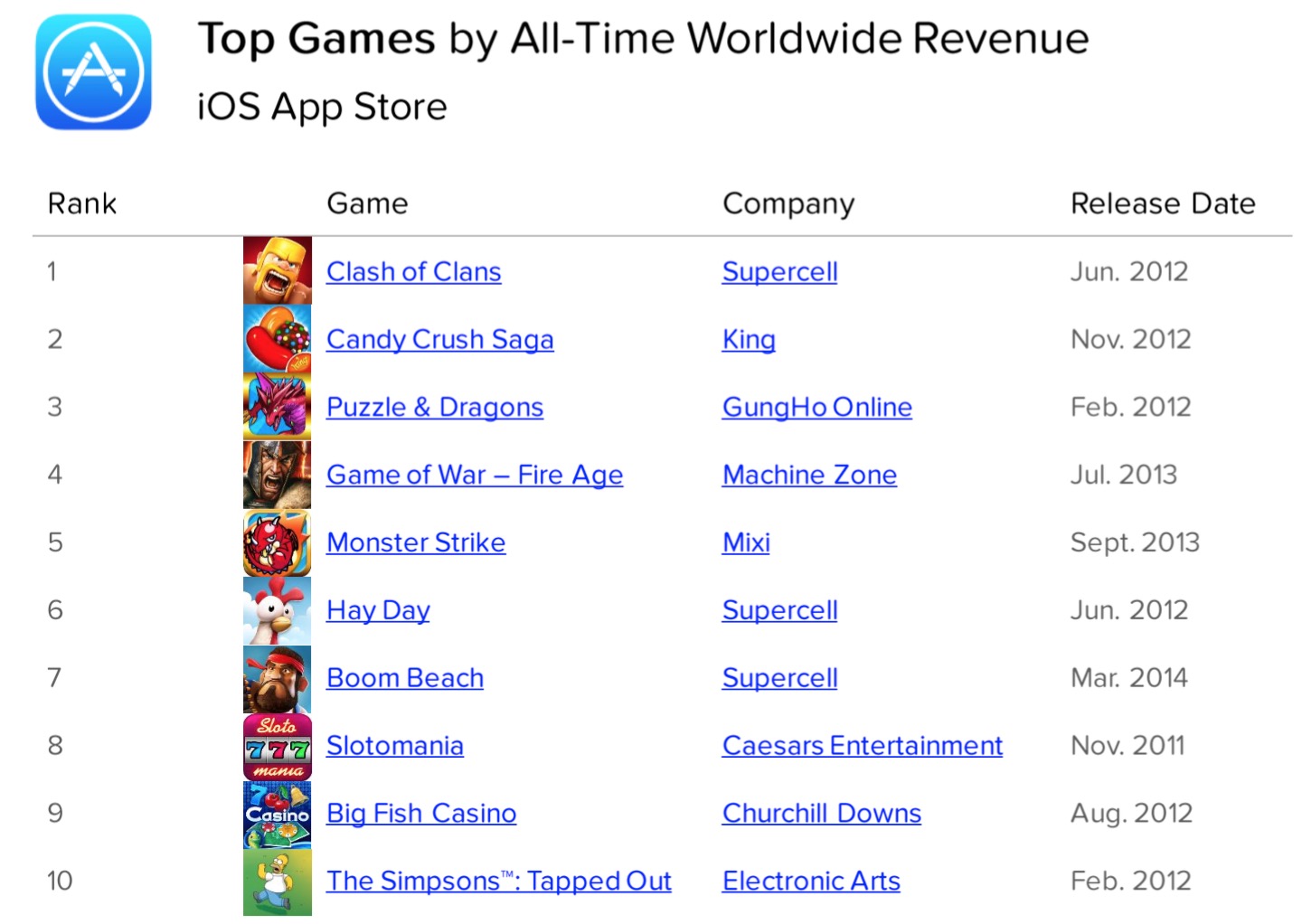This screenshot has height=924, width=1302.
Task: Click the Game of War game icon
Action: (277, 474)
